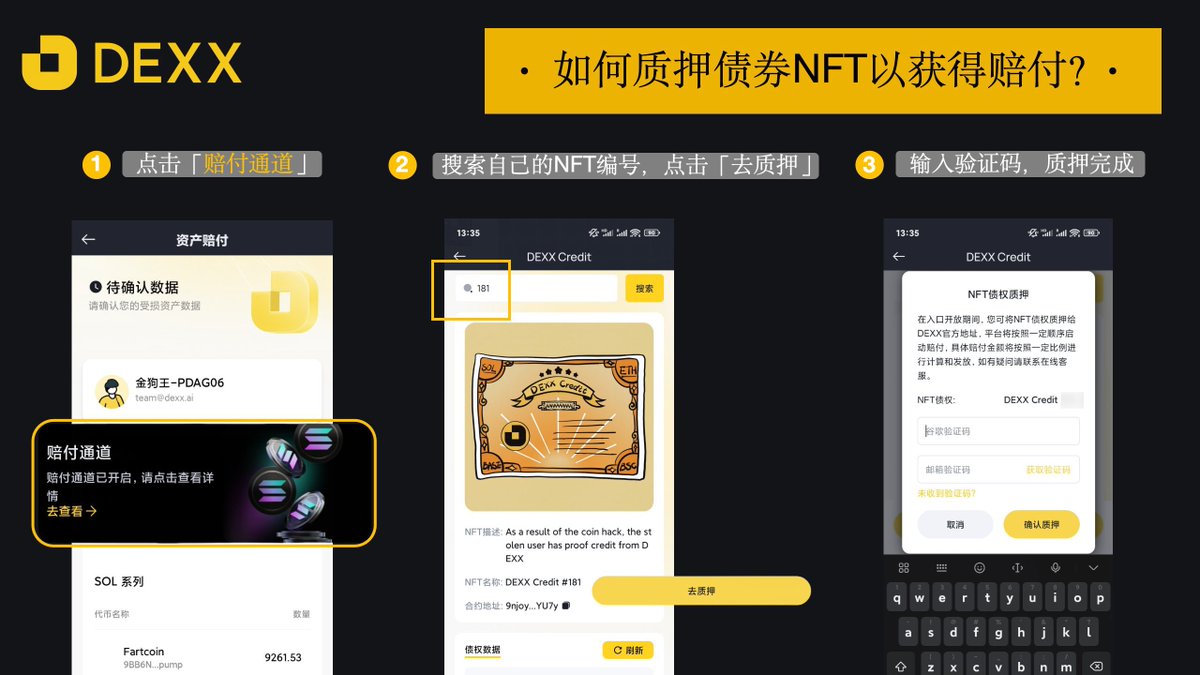This screenshot has width=1200, height=675.
Task: Focus the 谷歌验证码 input field
Action: coord(998,431)
